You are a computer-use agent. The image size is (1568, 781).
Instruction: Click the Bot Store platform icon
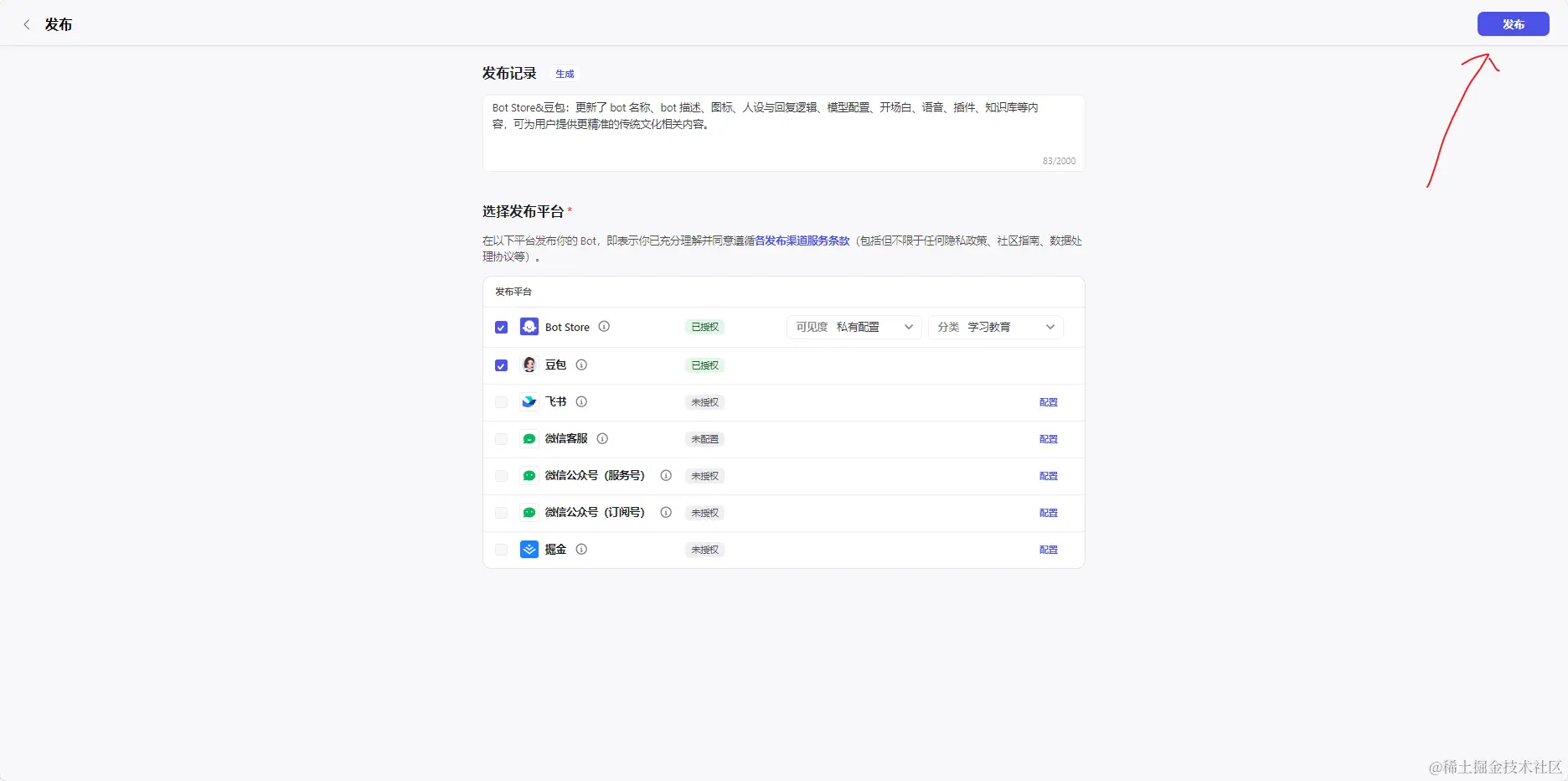[529, 327]
